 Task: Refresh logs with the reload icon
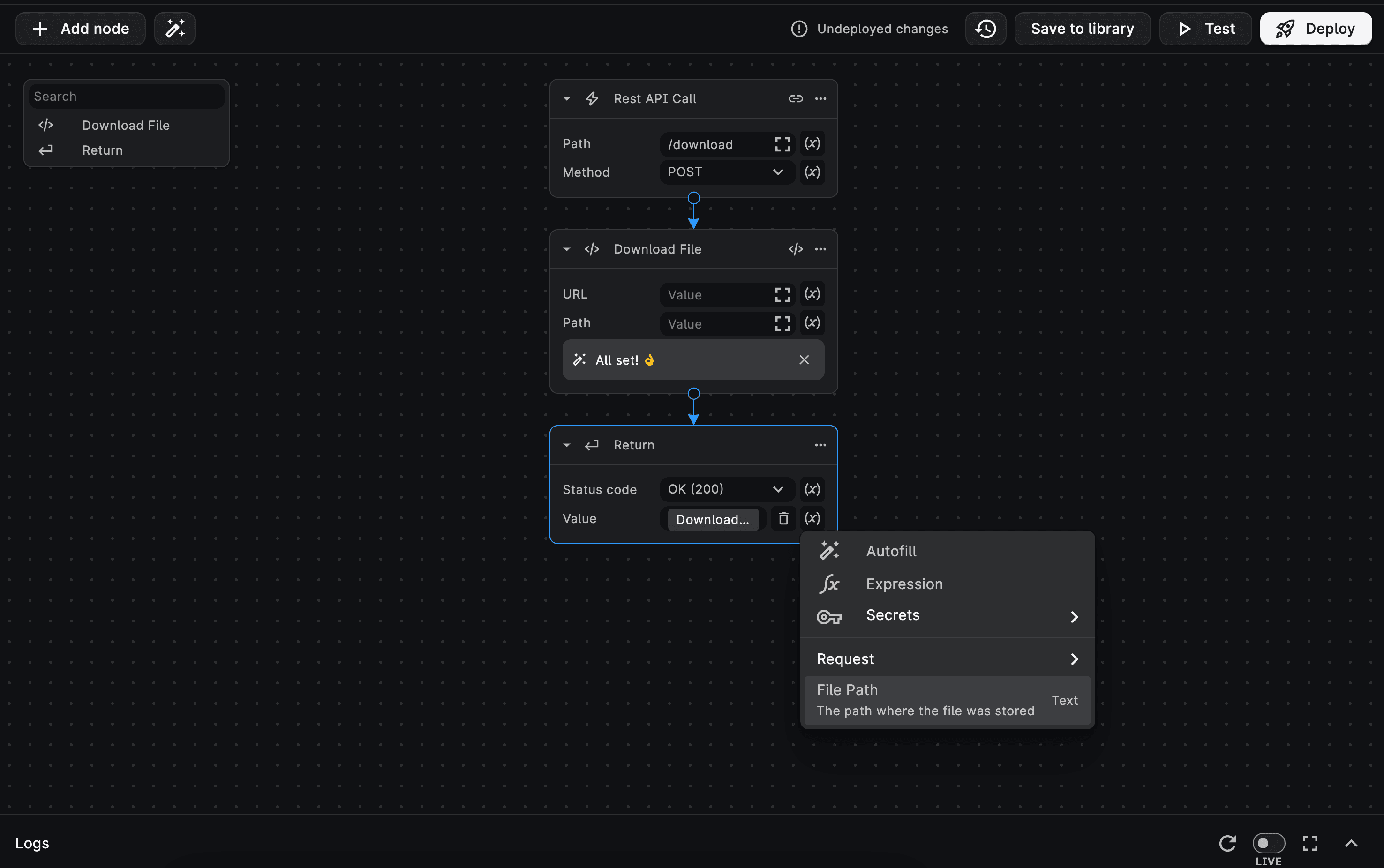click(1227, 843)
